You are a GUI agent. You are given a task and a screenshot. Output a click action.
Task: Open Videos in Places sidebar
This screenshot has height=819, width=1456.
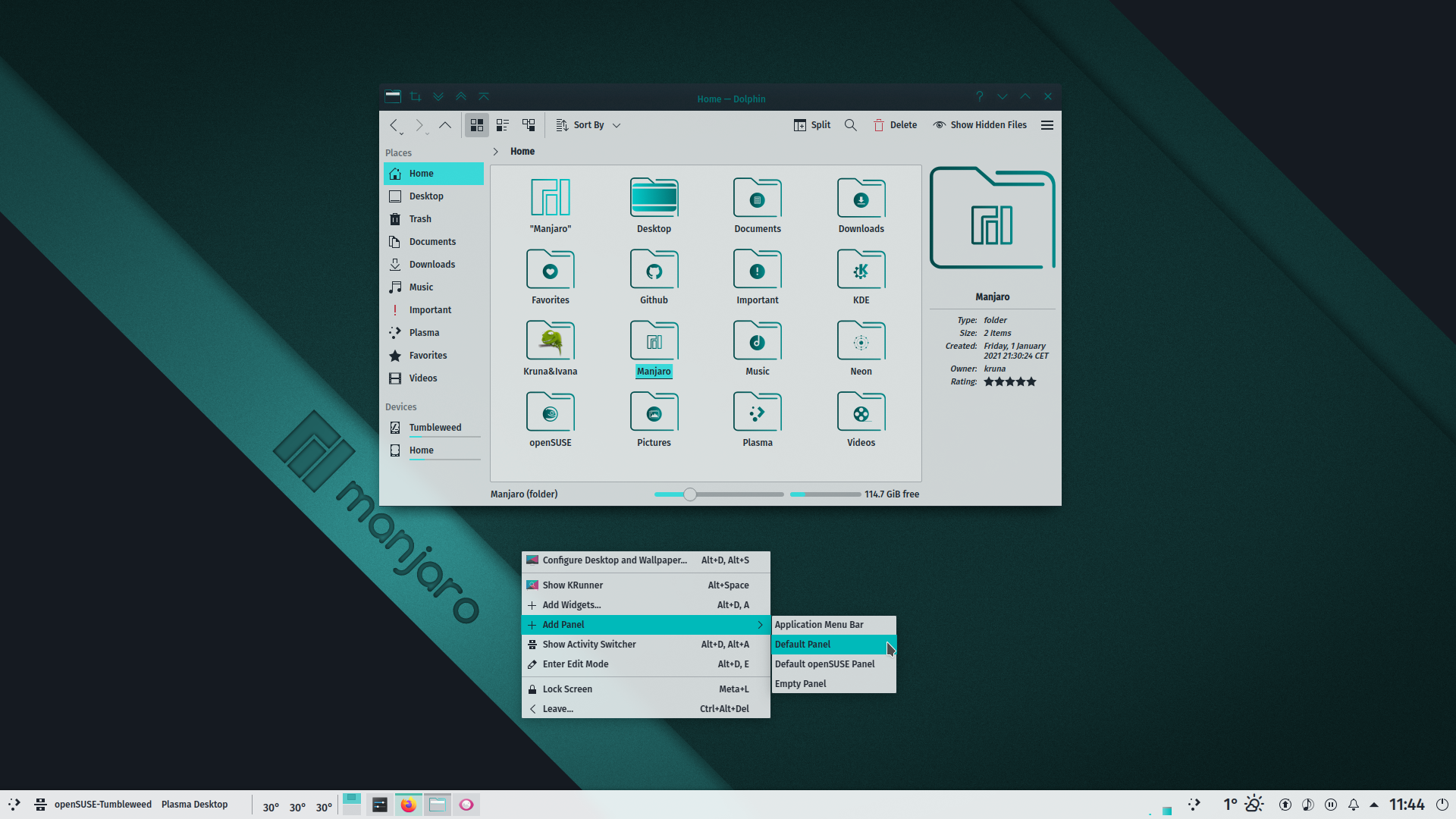[x=434, y=378]
